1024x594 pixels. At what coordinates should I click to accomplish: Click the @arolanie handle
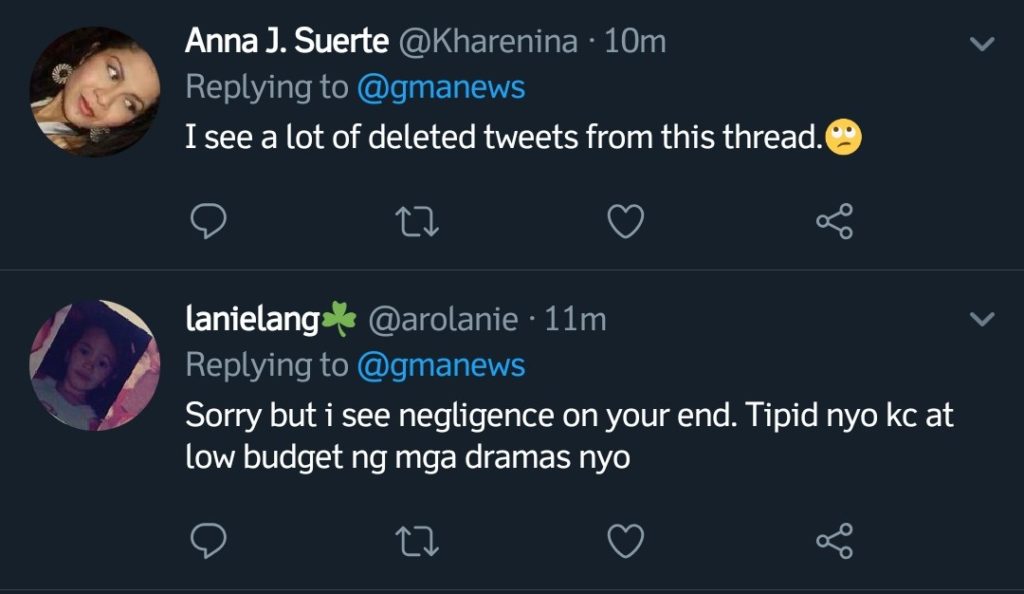443,319
